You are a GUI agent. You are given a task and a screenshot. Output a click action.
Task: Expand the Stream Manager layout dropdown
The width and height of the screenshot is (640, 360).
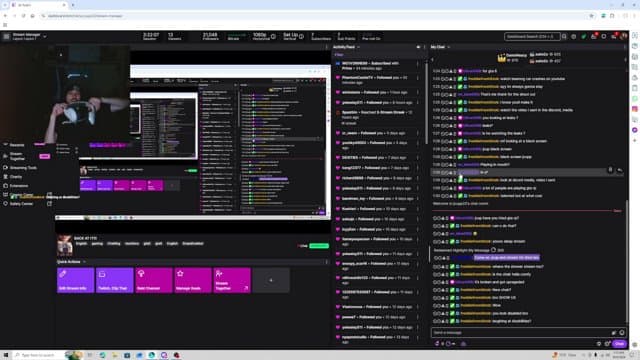tap(44, 37)
